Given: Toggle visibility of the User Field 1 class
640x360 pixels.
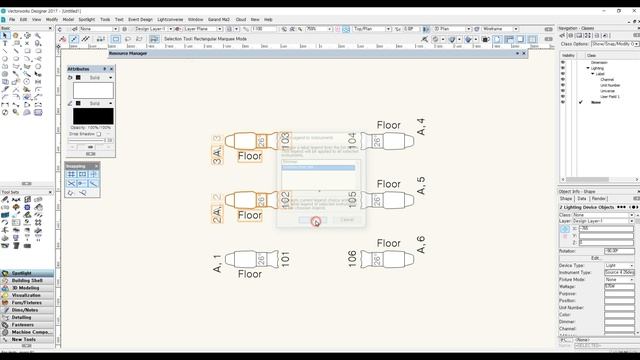Looking at the screenshot, I should 563,97.
